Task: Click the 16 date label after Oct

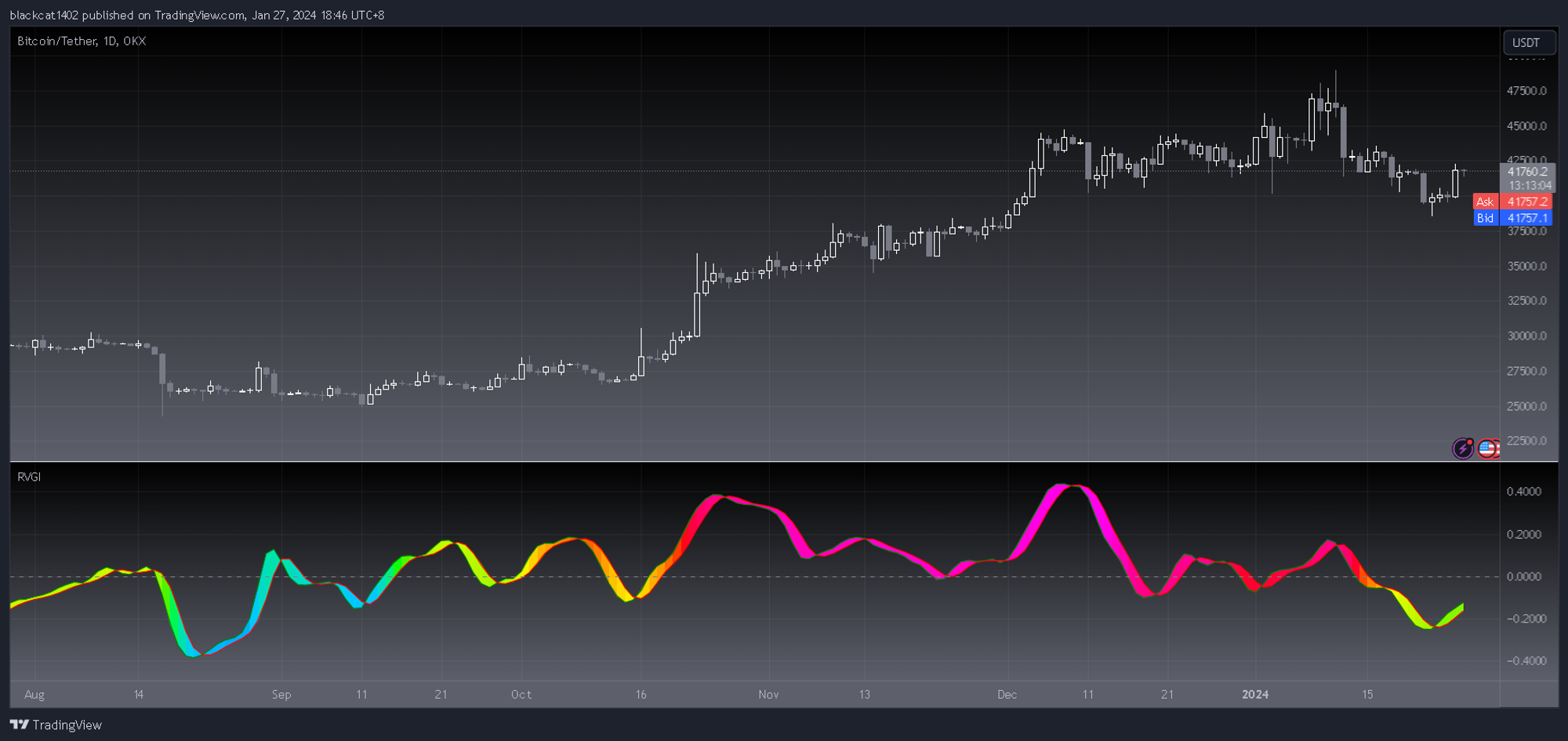Action: 641,695
